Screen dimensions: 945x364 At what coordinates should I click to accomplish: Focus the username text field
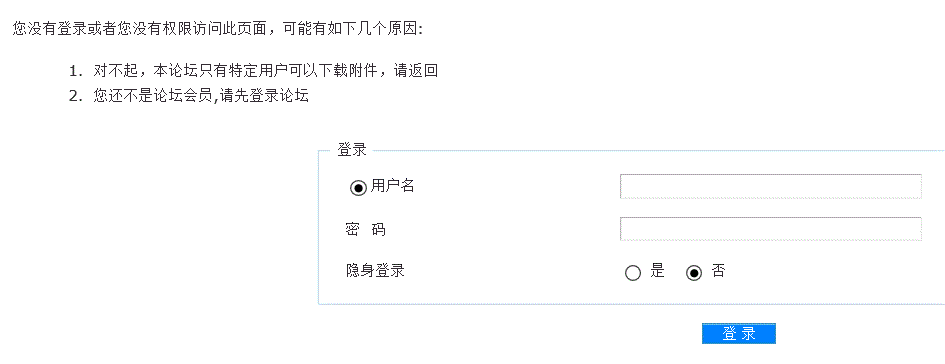[x=771, y=186]
